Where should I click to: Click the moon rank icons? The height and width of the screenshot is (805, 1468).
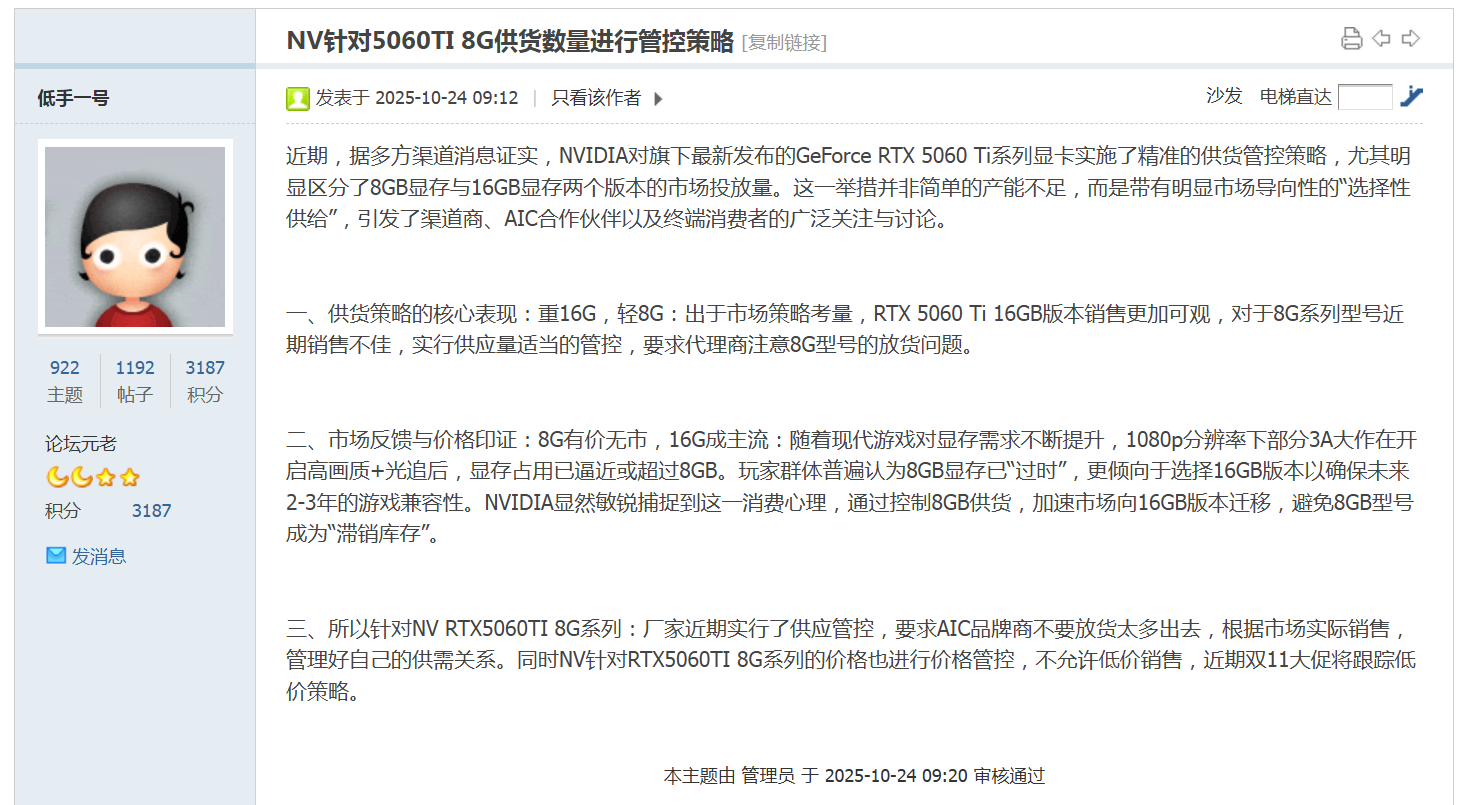click(69, 477)
